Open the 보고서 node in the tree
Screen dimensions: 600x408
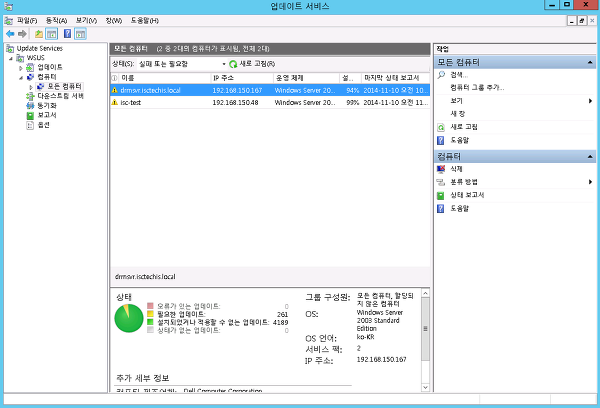point(47,115)
